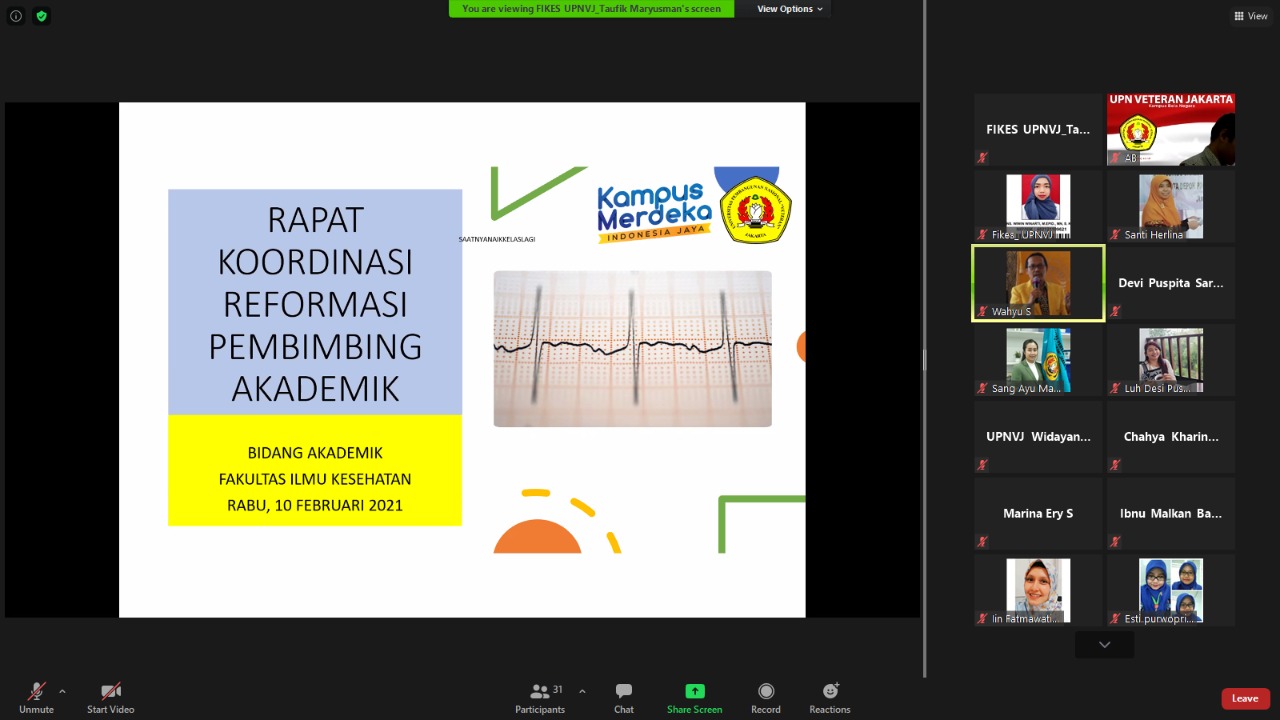1280x720 pixels.
Task: Start video using the camera icon
Action: click(x=110, y=691)
